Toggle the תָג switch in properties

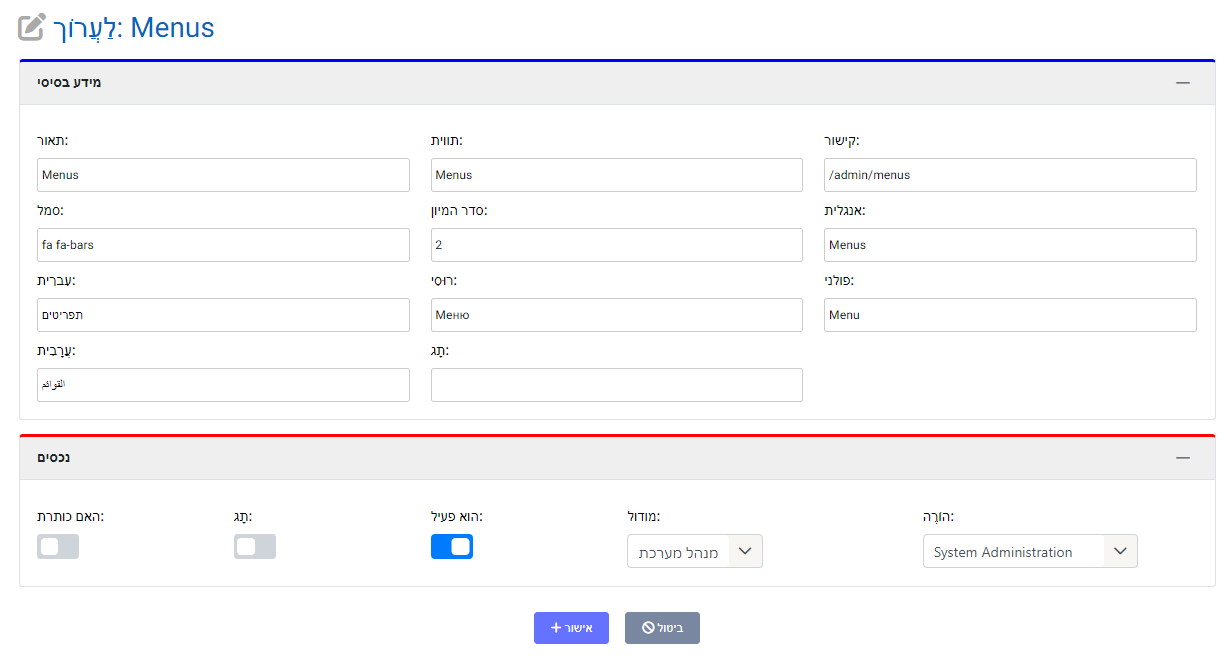(255, 547)
